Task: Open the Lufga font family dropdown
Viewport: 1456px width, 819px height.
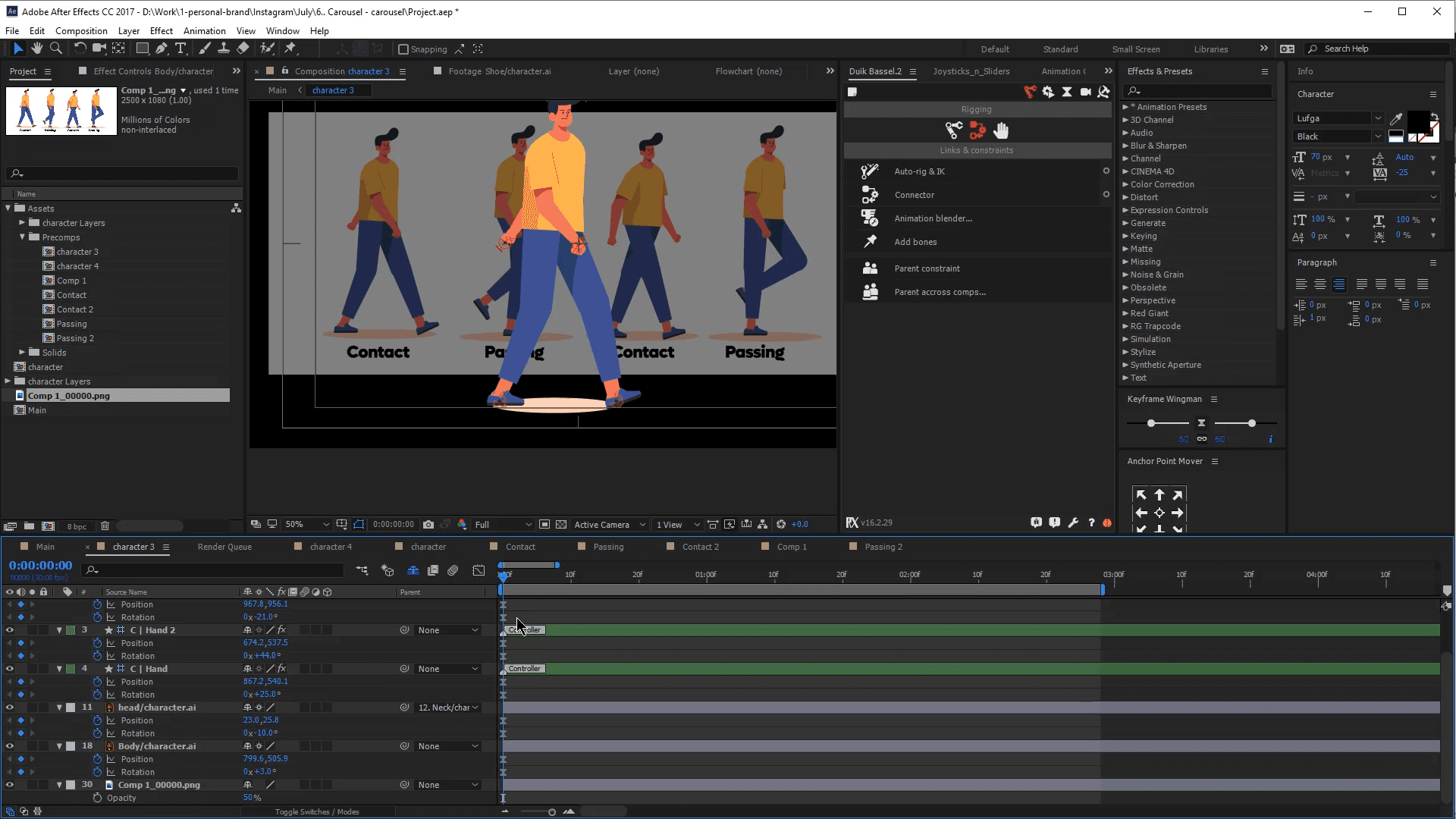Action: 1338,118
